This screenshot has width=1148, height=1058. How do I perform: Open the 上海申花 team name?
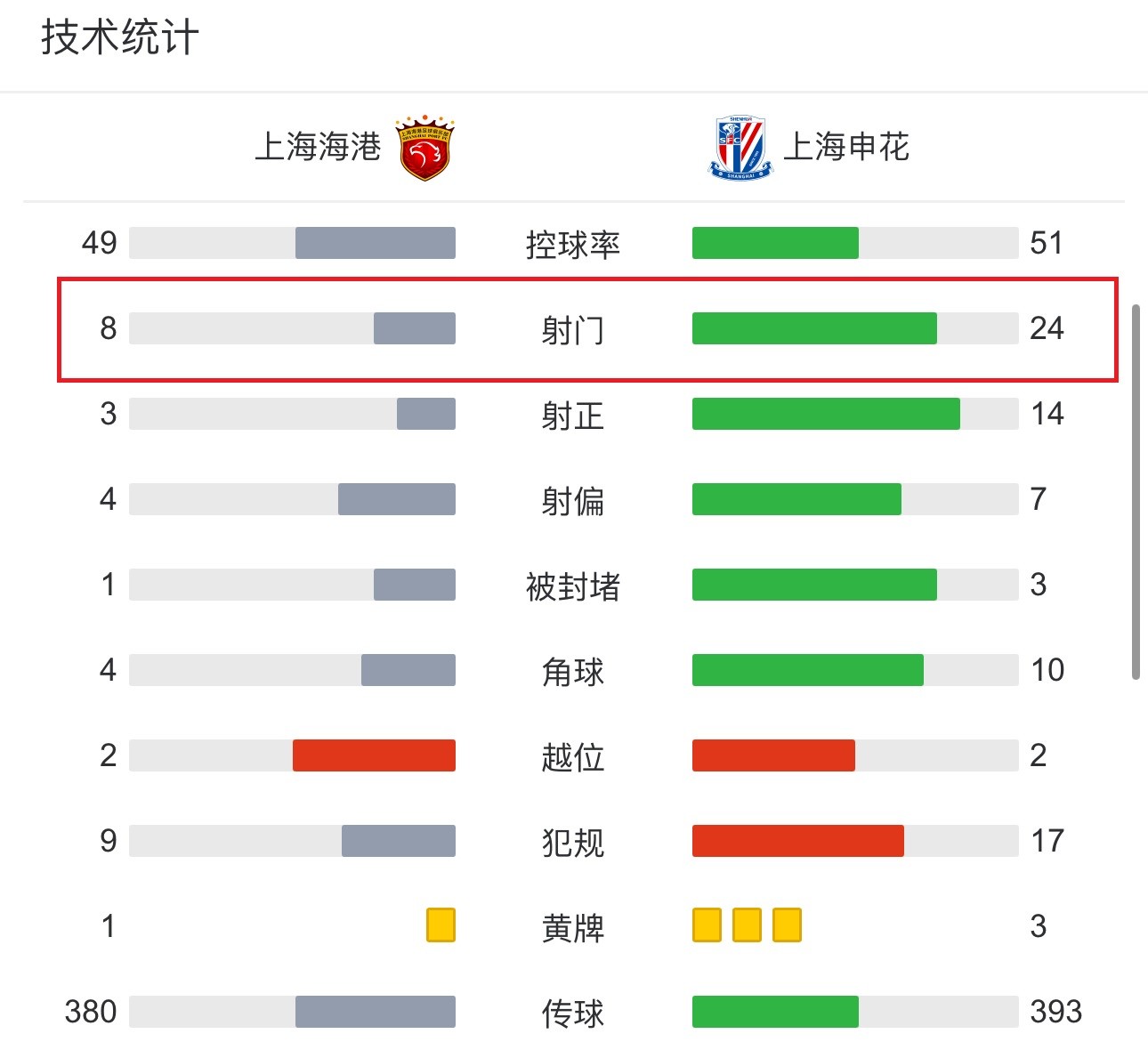846,147
